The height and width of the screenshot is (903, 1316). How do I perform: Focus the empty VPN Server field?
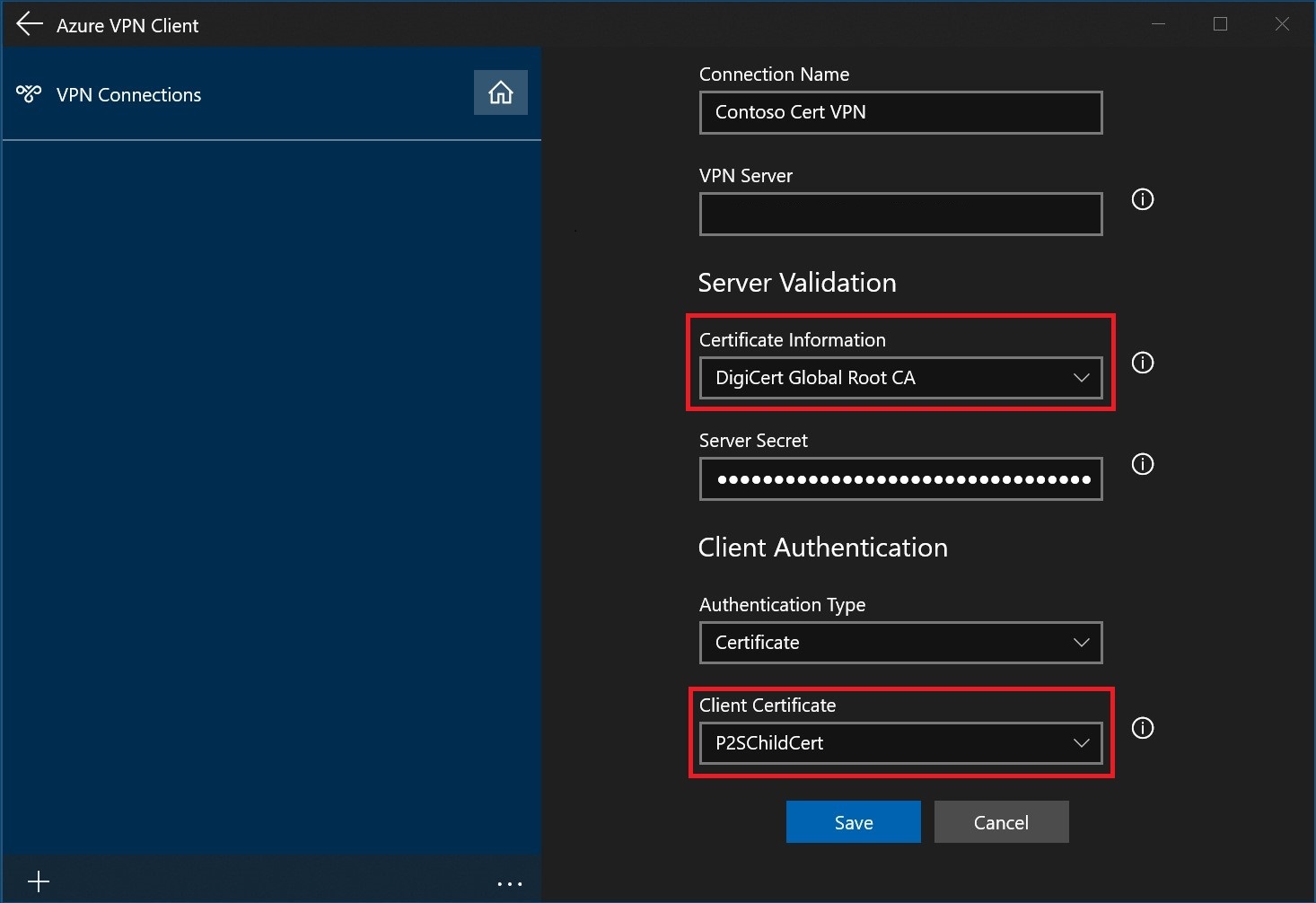click(900, 214)
